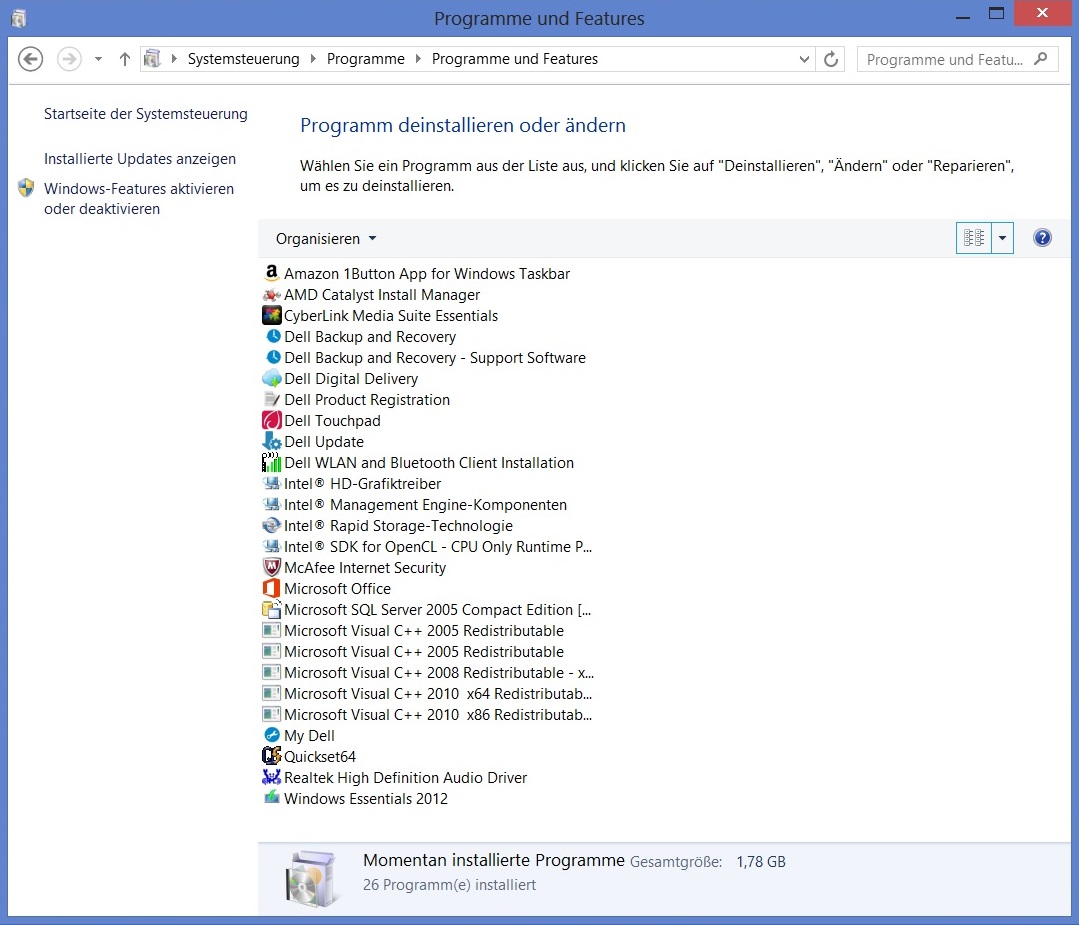Image resolution: width=1079 pixels, height=925 pixels.
Task: Open Windows-Features aktivieren oder deaktivieren link
Action: 139,198
